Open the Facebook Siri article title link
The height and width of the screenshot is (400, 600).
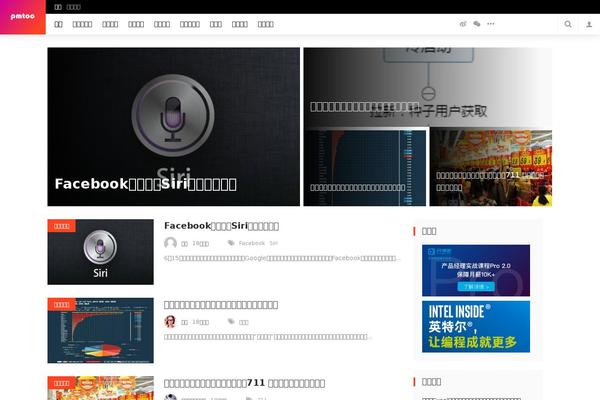[221, 226]
